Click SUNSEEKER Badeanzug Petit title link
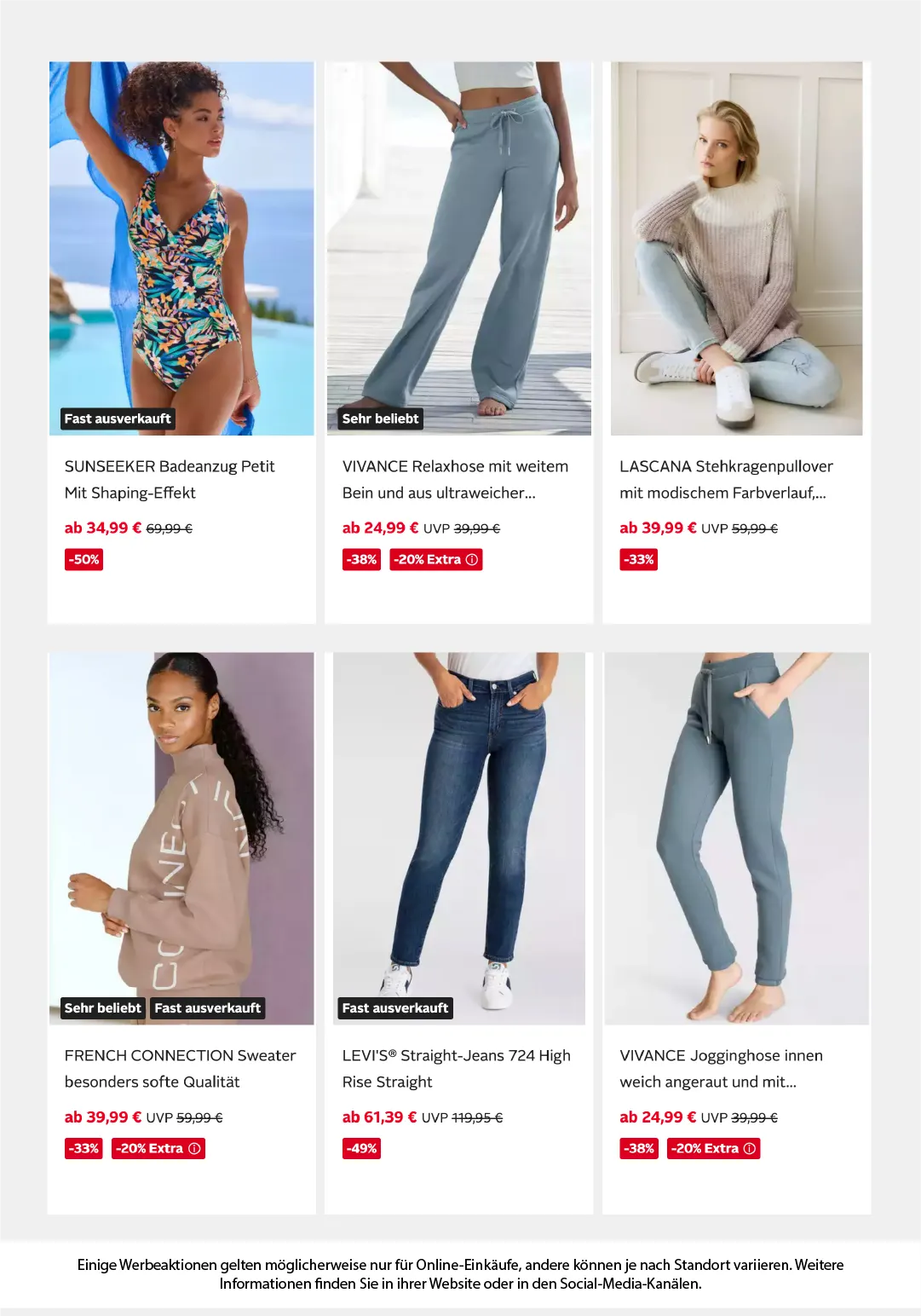The height and width of the screenshot is (1316, 921). [170, 480]
